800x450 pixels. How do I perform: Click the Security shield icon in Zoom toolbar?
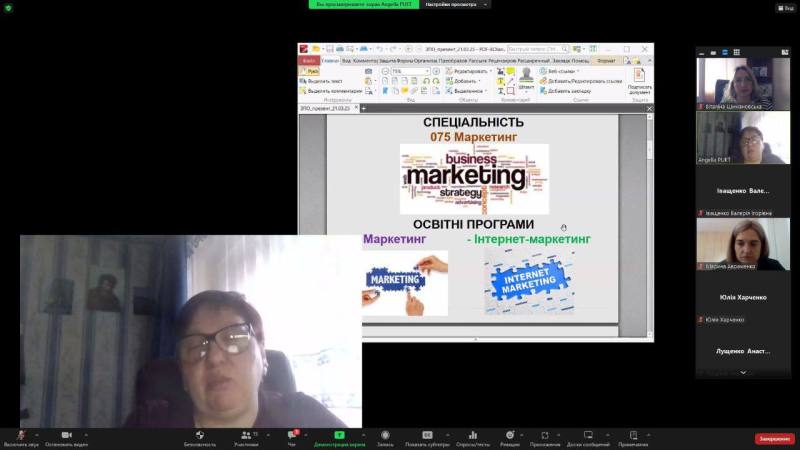click(x=199, y=435)
